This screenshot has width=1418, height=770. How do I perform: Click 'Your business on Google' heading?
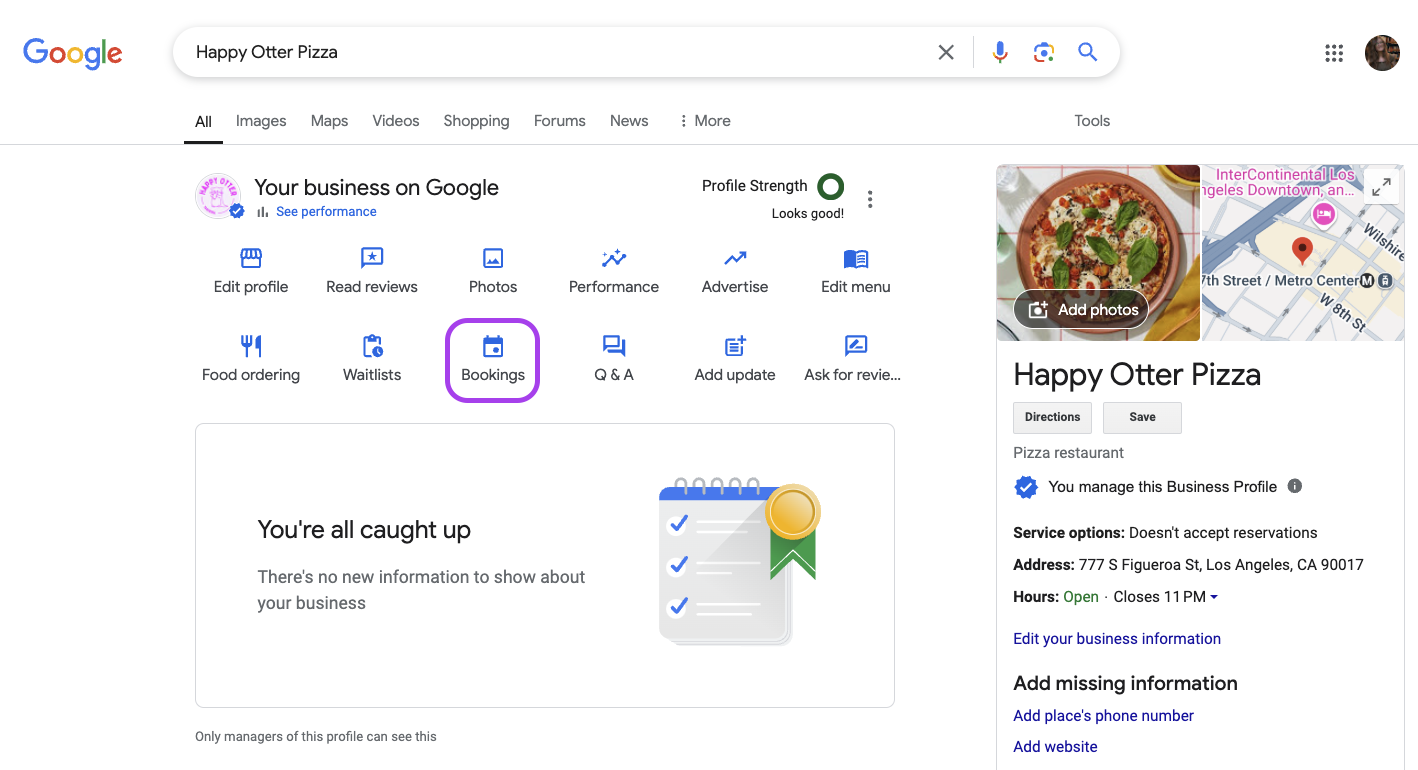pos(376,187)
